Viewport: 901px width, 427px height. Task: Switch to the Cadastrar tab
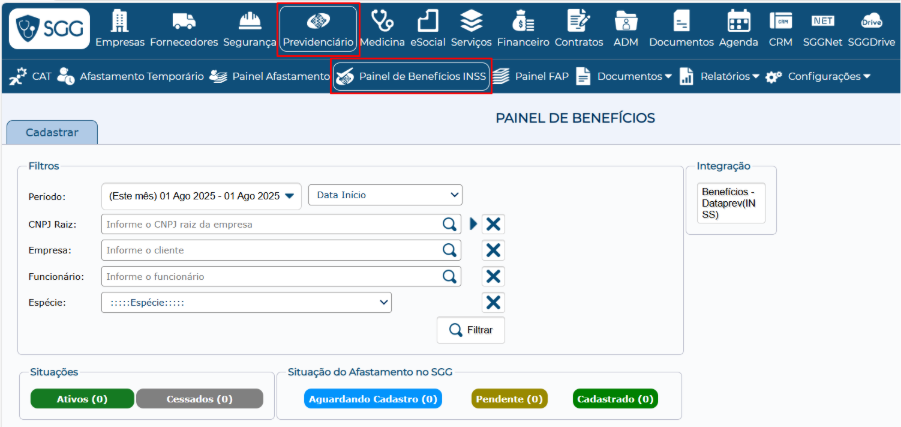pos(52,132)
